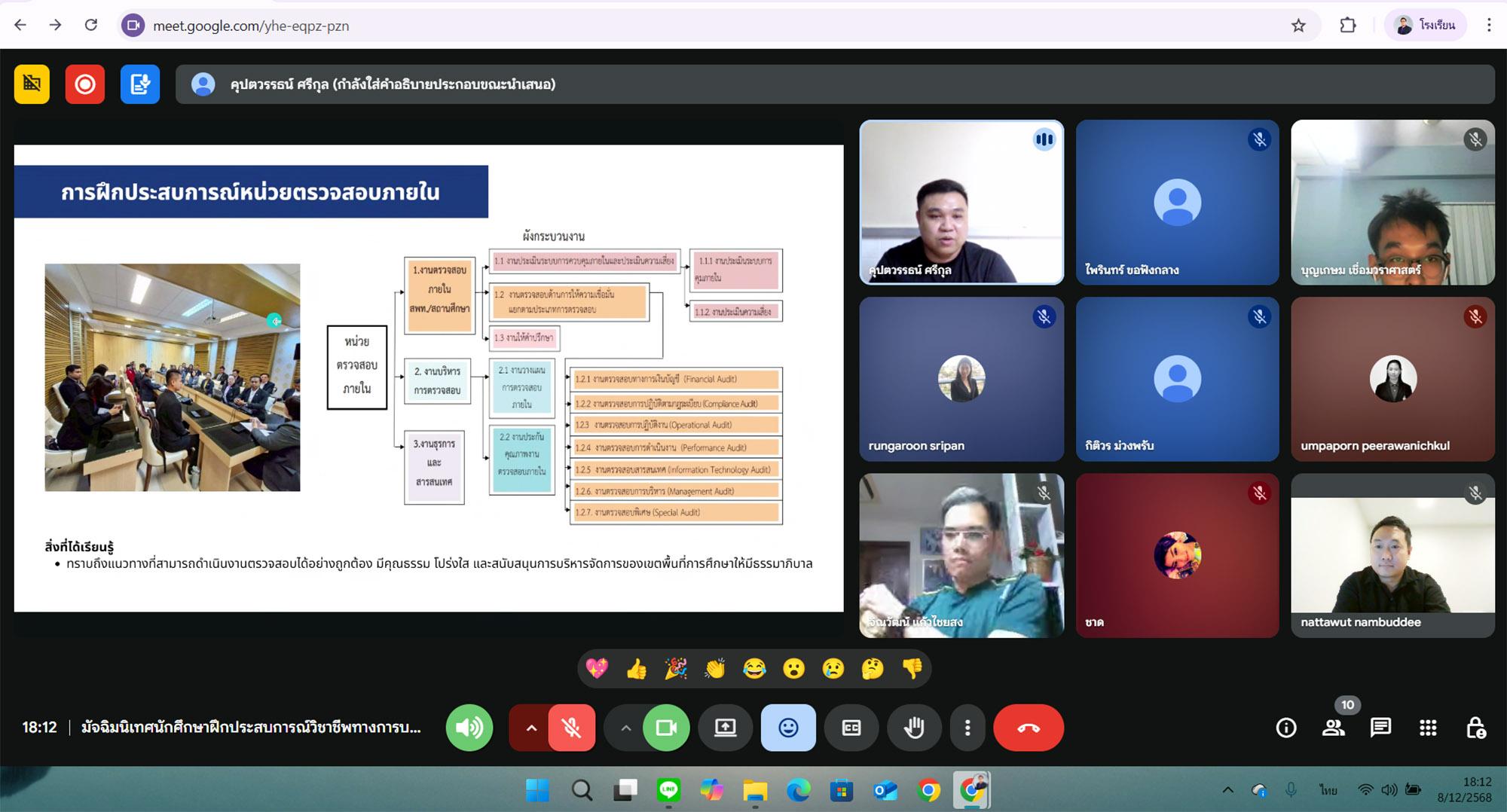Open the blue notes icon
1507x812 pixels.
(140, 84)
